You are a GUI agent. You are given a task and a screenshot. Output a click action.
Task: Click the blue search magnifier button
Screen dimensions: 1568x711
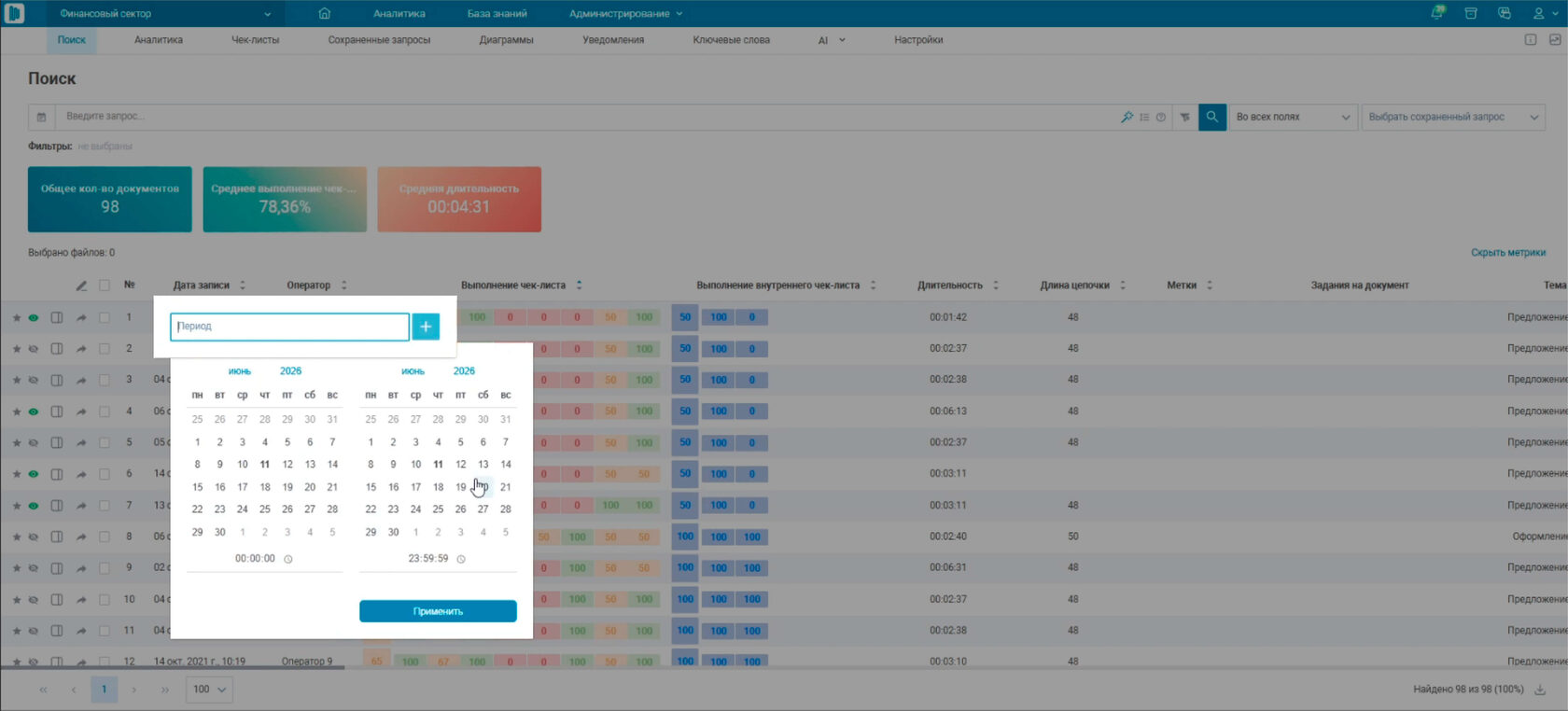(1211, 117)
